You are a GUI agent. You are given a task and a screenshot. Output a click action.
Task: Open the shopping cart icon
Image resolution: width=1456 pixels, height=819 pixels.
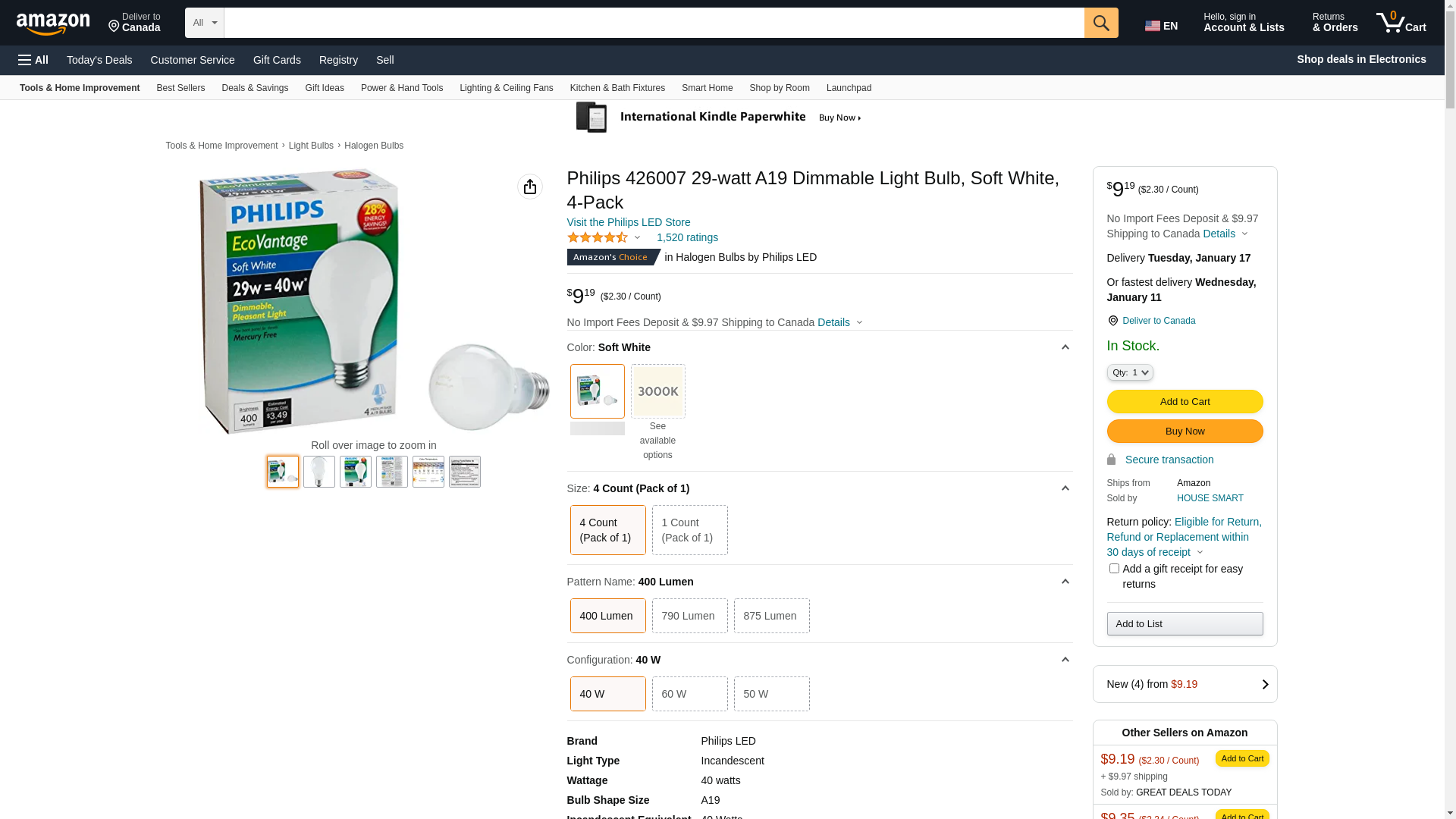tap(1401, 23)
